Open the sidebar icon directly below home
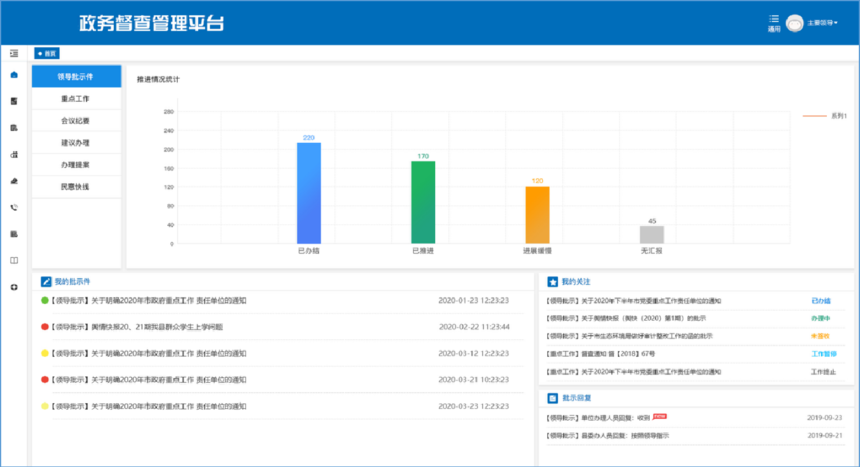 coord(14,101)
